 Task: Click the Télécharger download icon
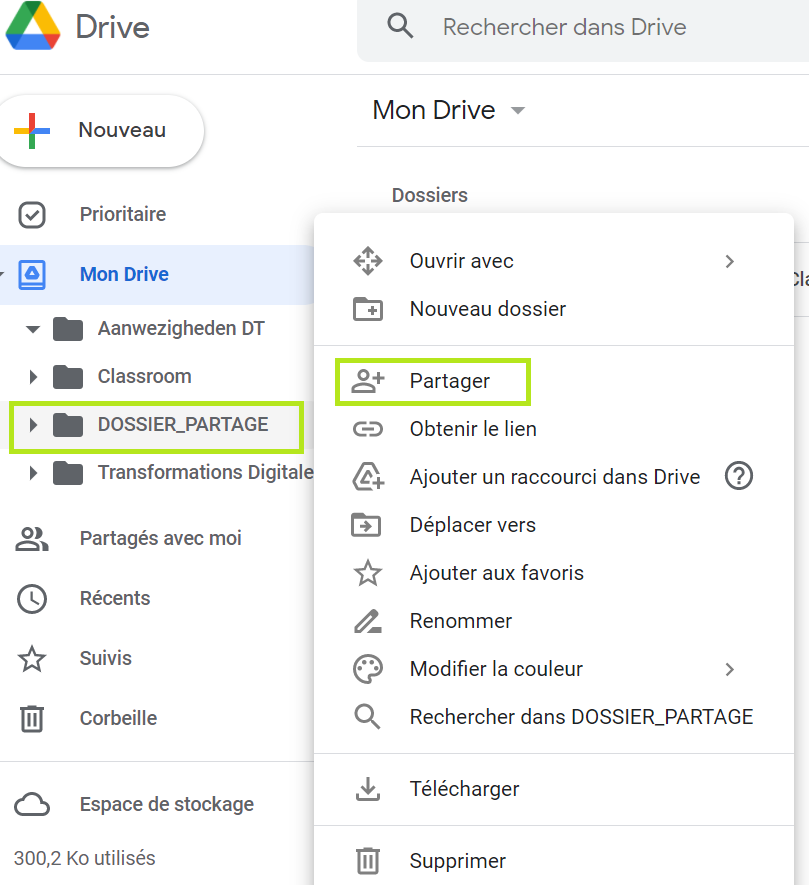click(x=368, y=789)
